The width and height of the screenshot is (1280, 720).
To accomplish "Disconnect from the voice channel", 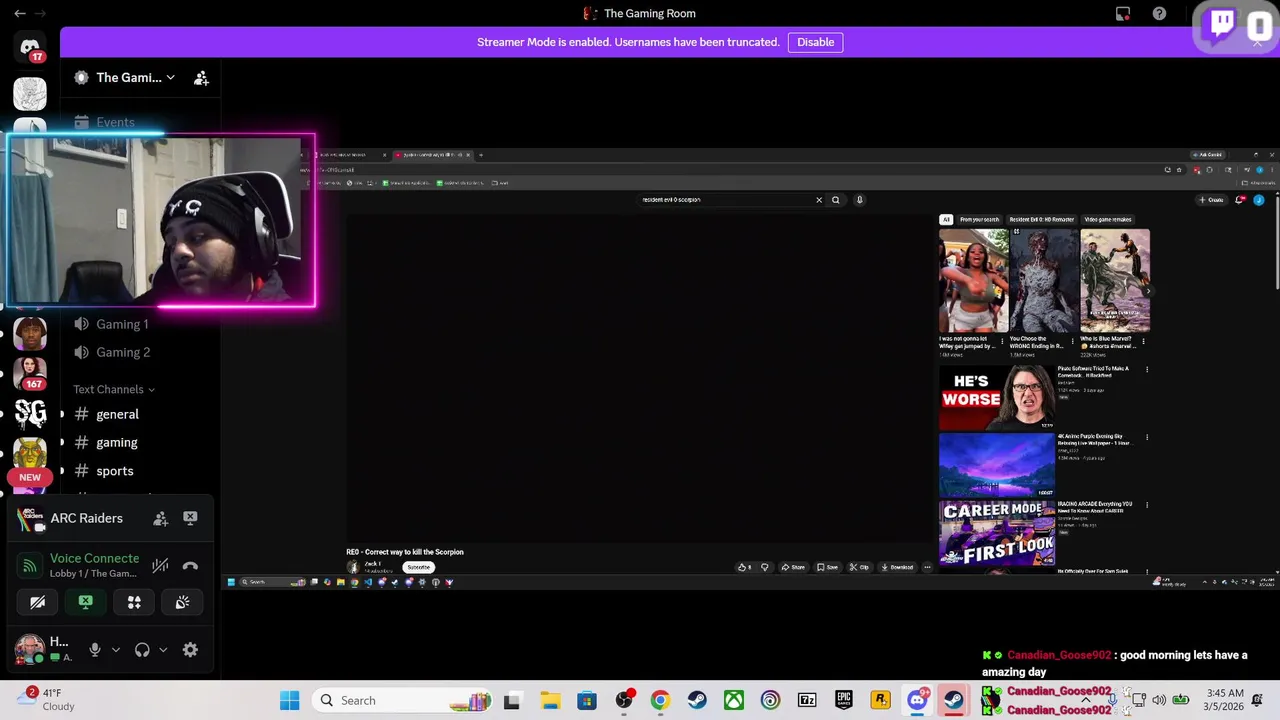I will click(x=190, y=566).
